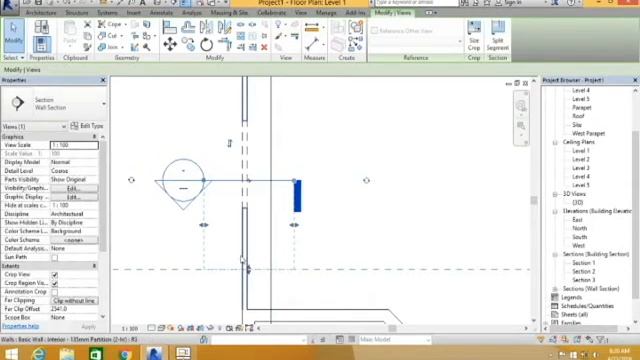
Task: Open the Architecture ribbon tab
Action: click(x=41, y=13)
